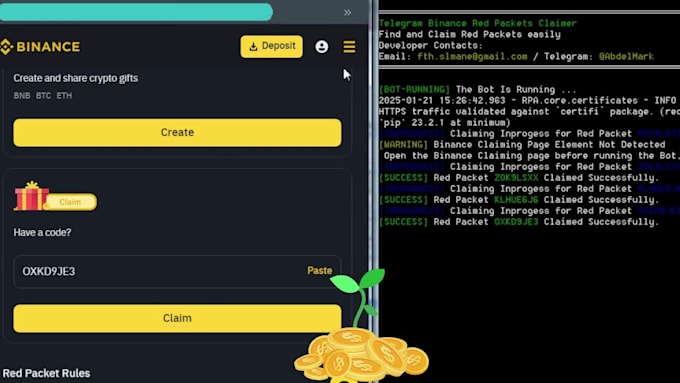
Task: Click the terminal title 'Telegram Binance Red Packets Claimer'
Action: [477, 23]
